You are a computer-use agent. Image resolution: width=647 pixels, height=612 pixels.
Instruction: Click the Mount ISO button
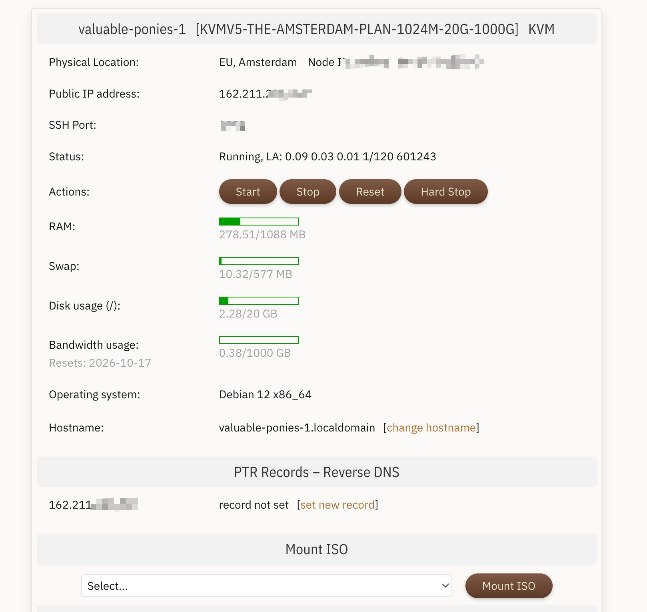[x=508, y=586]
